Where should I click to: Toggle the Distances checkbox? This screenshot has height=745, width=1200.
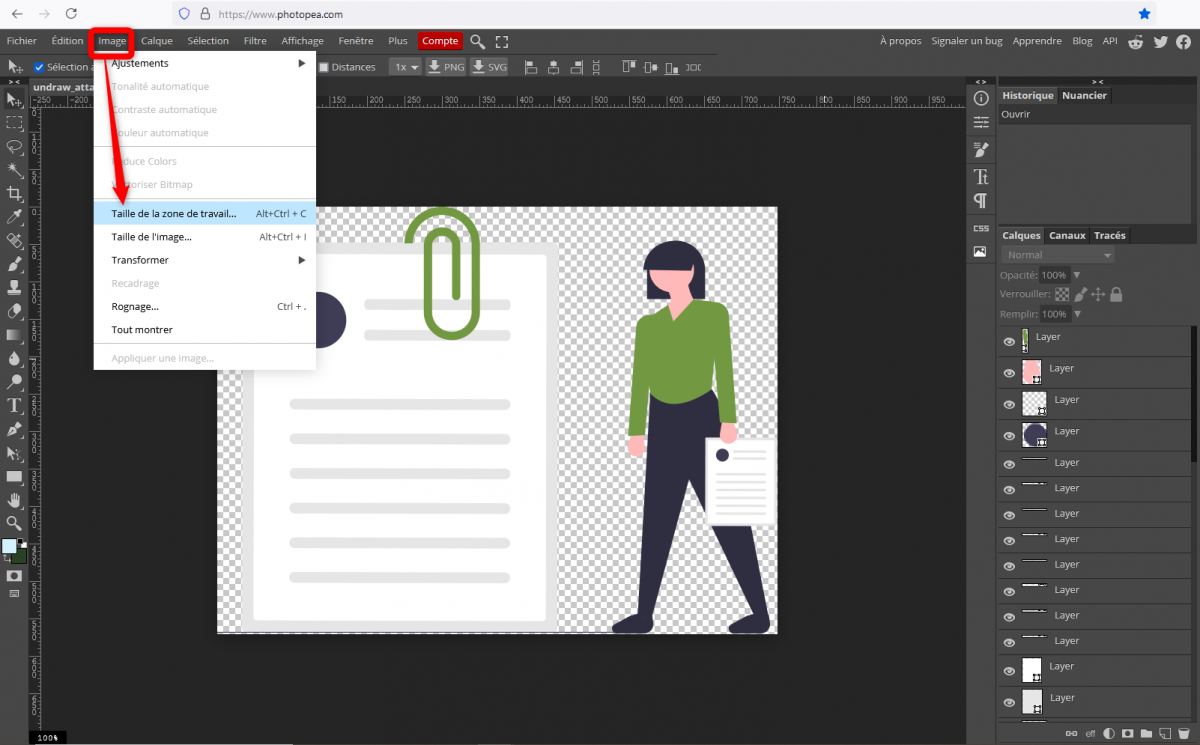click(323, 67)
